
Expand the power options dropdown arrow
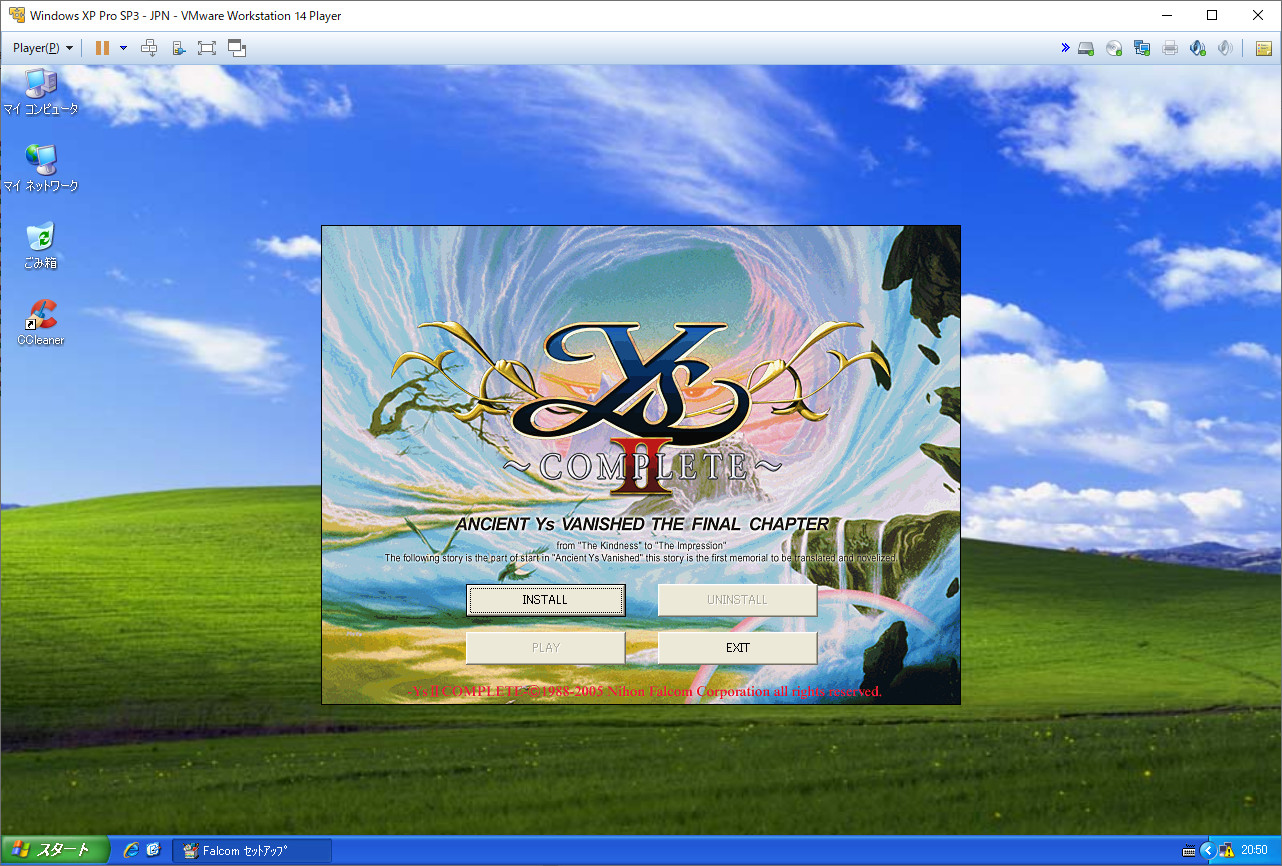123,48
